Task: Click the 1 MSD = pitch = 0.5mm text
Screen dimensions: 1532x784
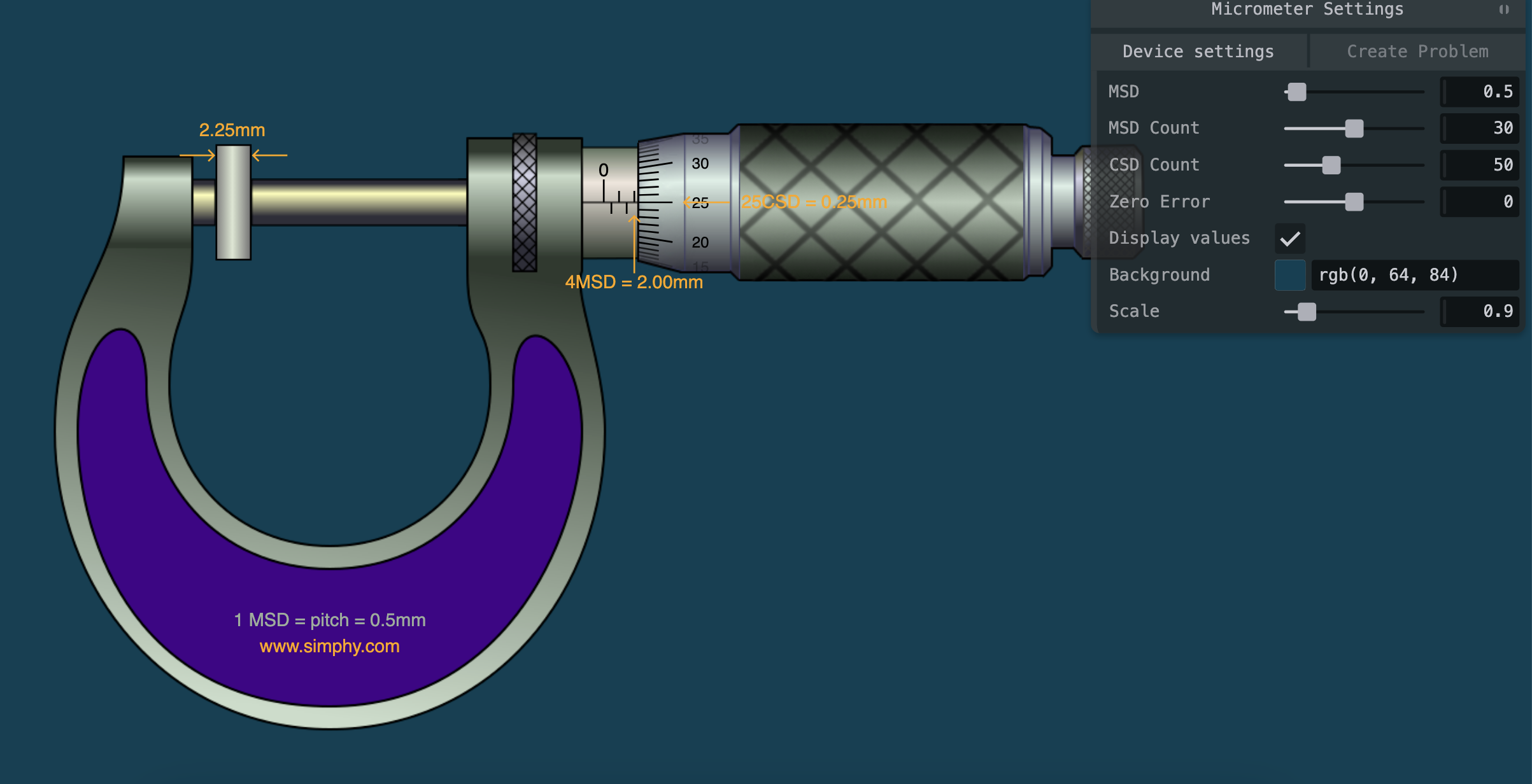Action: [x=330, y=620]
